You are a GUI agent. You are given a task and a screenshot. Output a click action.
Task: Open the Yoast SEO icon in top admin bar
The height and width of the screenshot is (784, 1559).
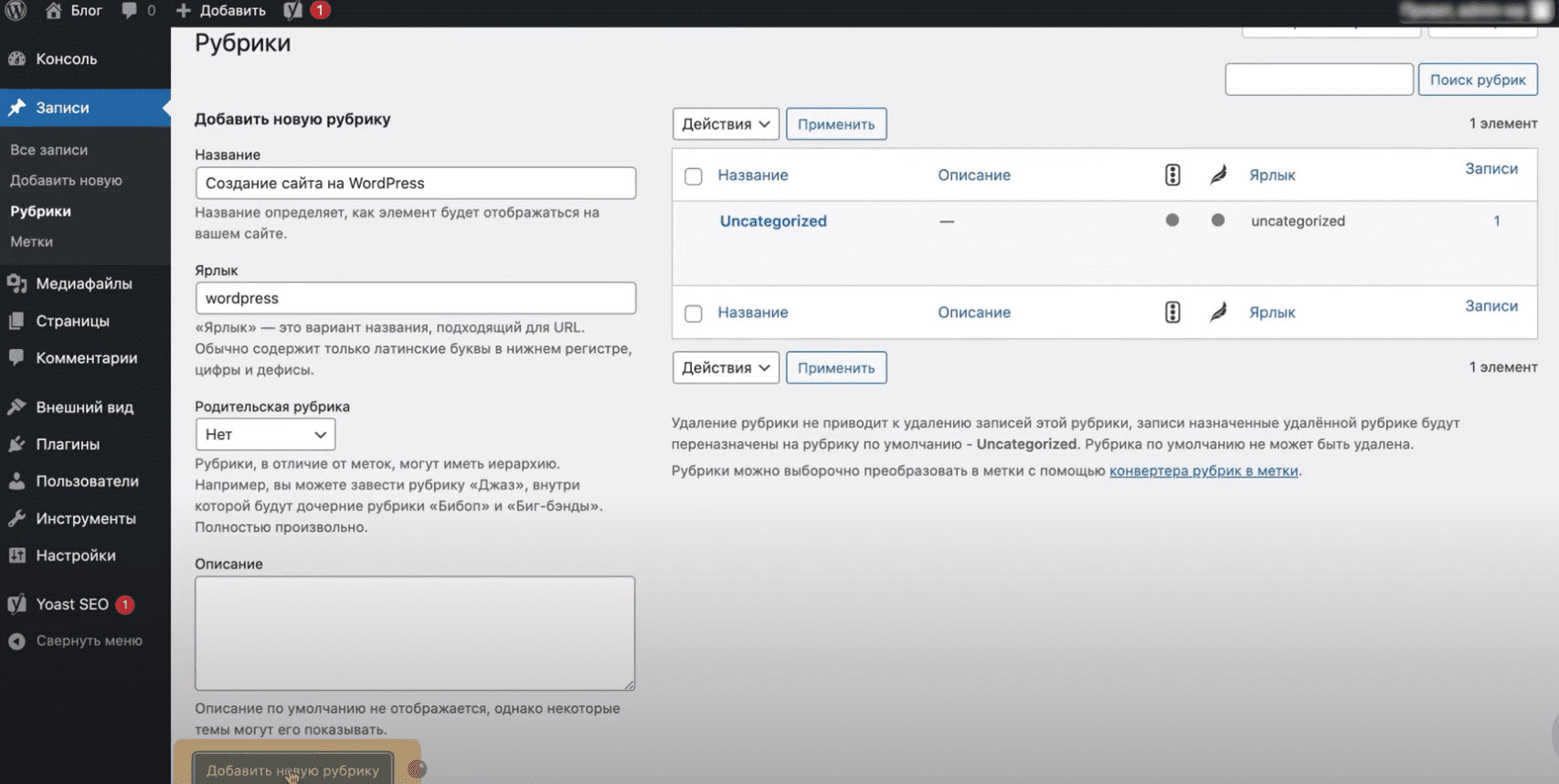pos(292,11)
